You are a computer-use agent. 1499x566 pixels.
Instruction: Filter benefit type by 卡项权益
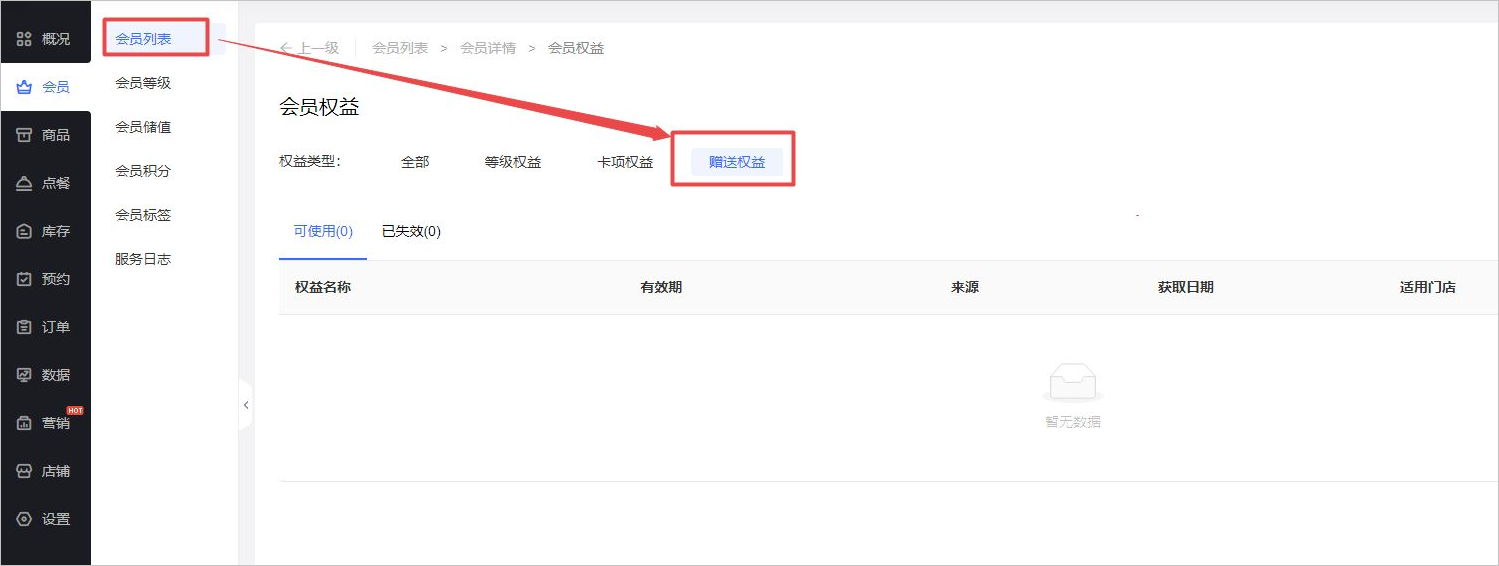pos(625,162)
